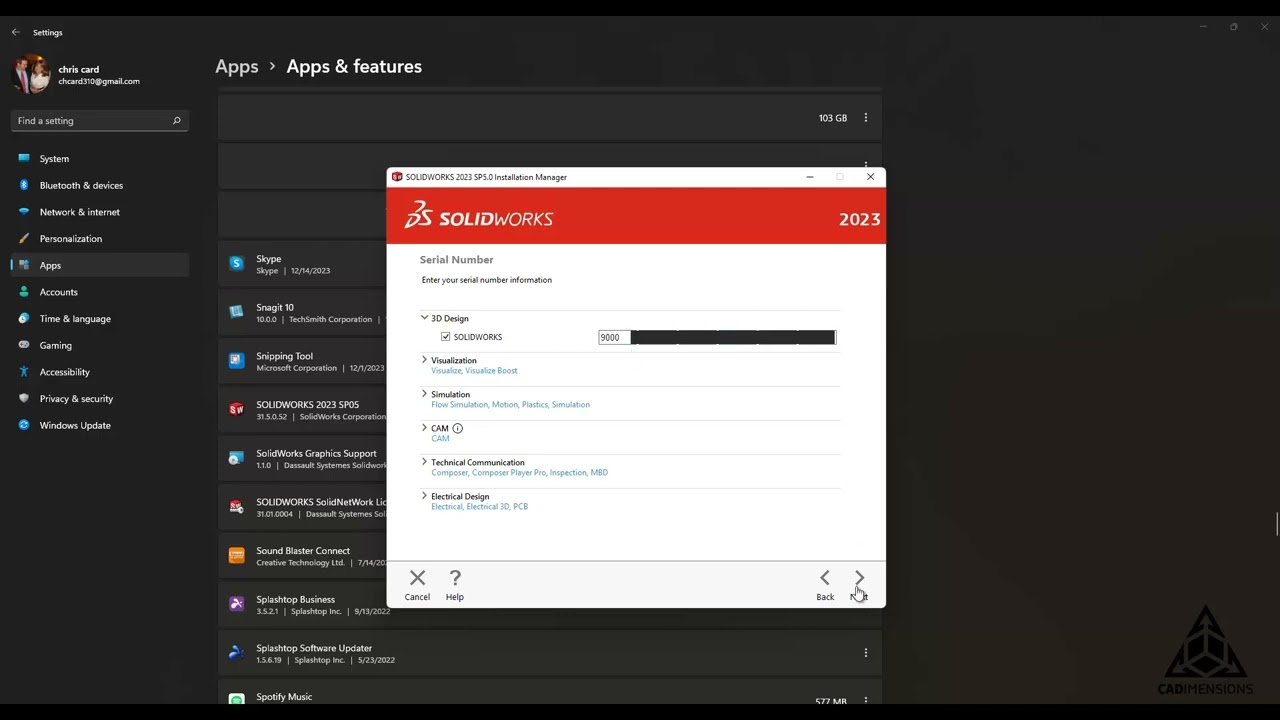Image resolution: width=1280 pixels, height=720 pixels.
Task: Open installer Help
Action: point(455,585)
